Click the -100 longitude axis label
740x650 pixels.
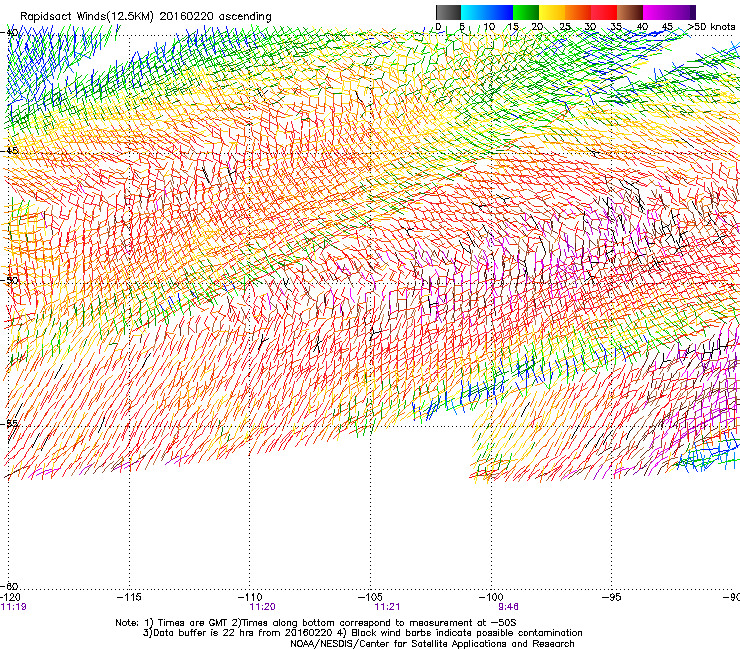[491, 597]
